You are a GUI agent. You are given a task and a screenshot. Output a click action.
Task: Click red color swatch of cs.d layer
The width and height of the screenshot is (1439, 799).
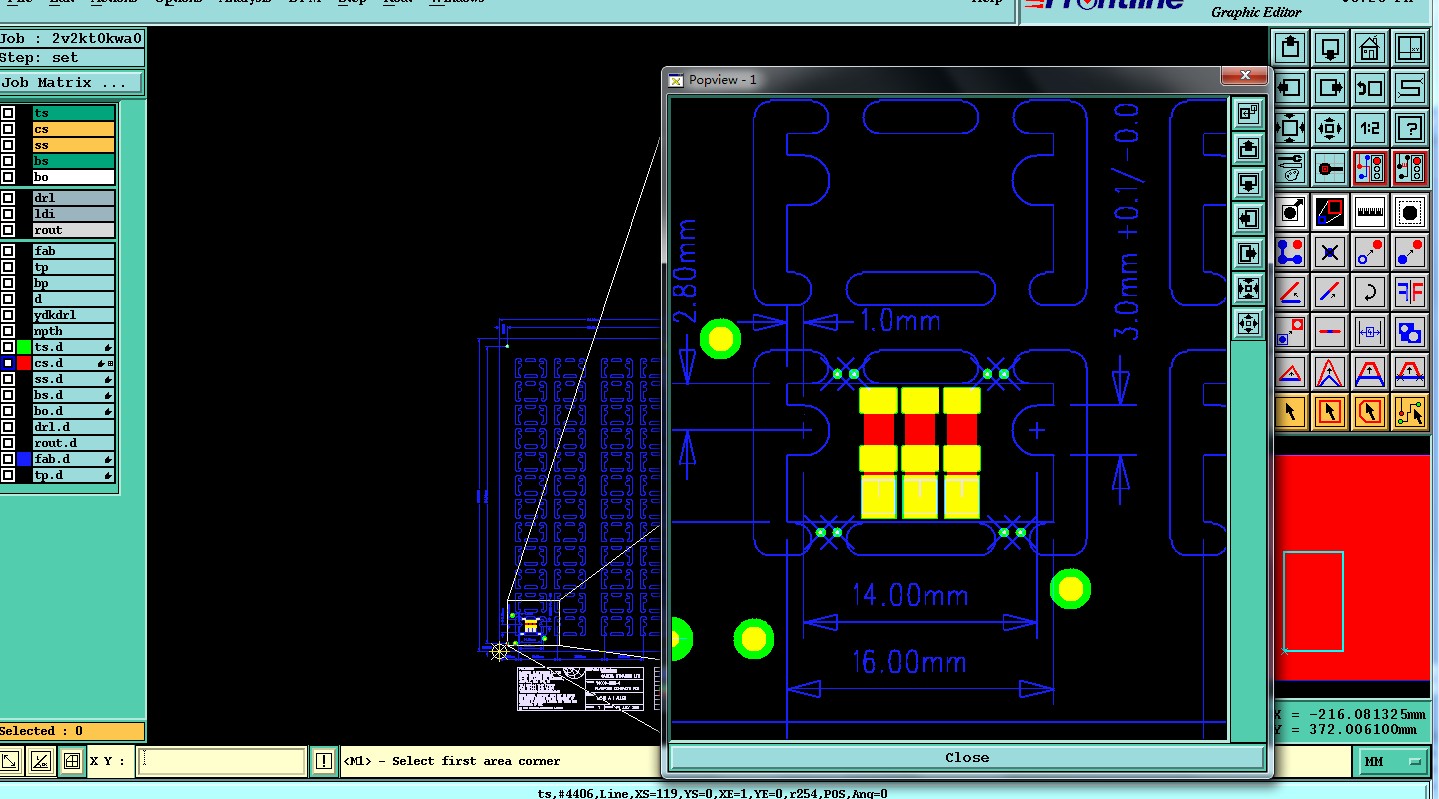(24, 363)
